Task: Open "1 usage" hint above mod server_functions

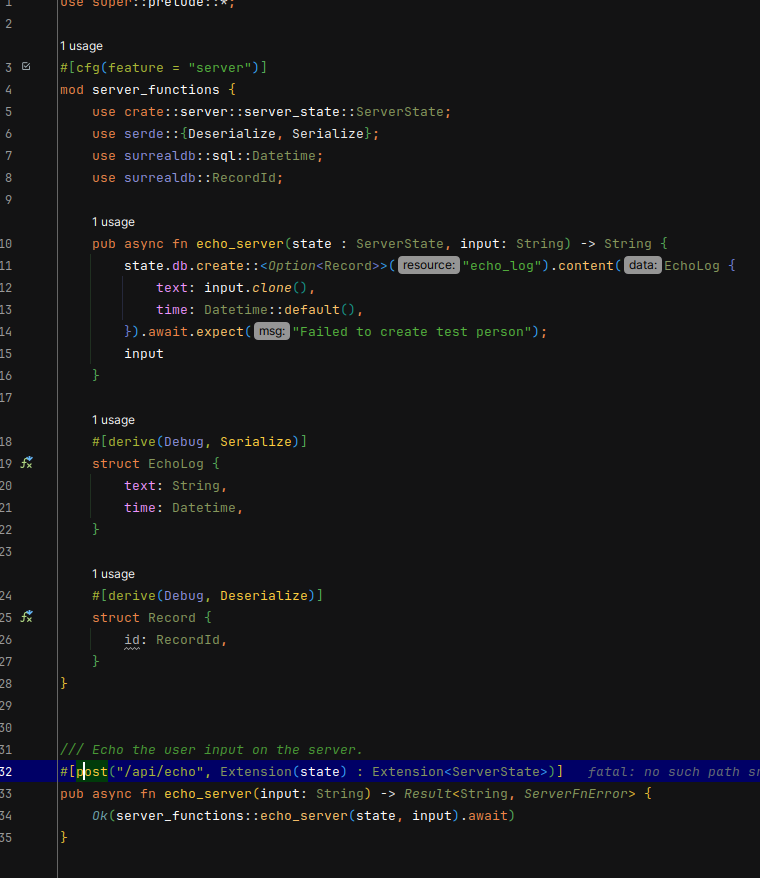Action: tap(81, 46)
